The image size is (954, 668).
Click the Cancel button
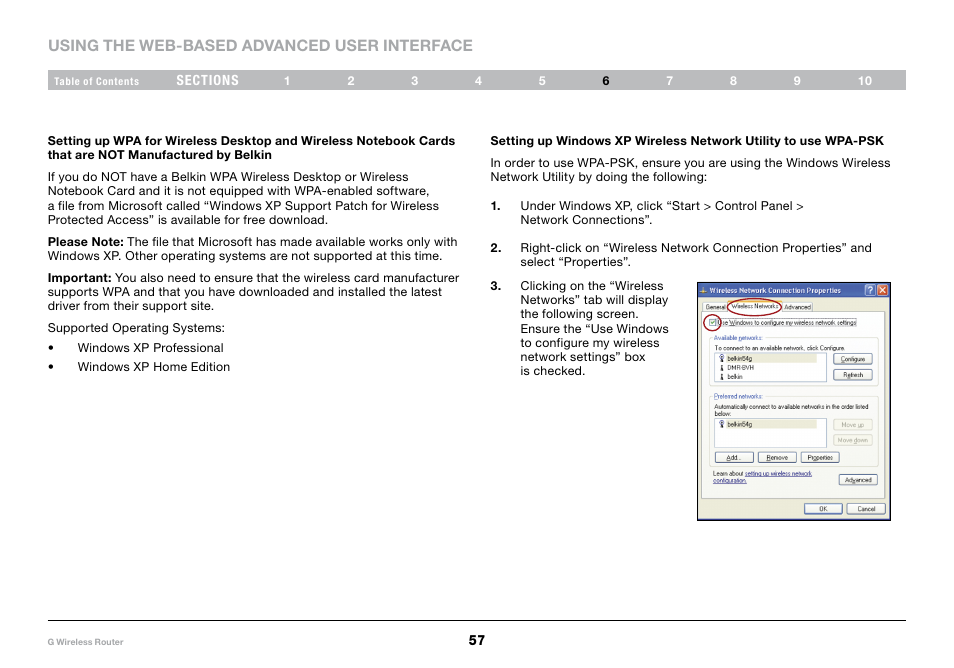click(866, 509)
